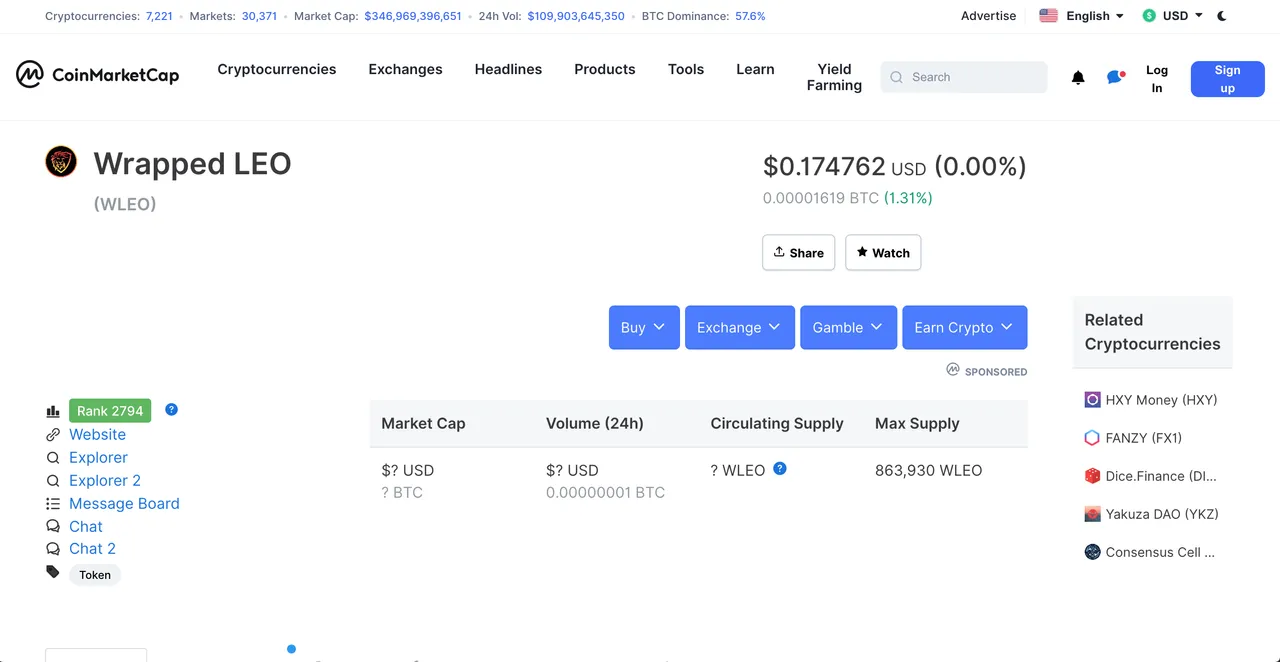Click the link icon beside Website

(53, 435)
